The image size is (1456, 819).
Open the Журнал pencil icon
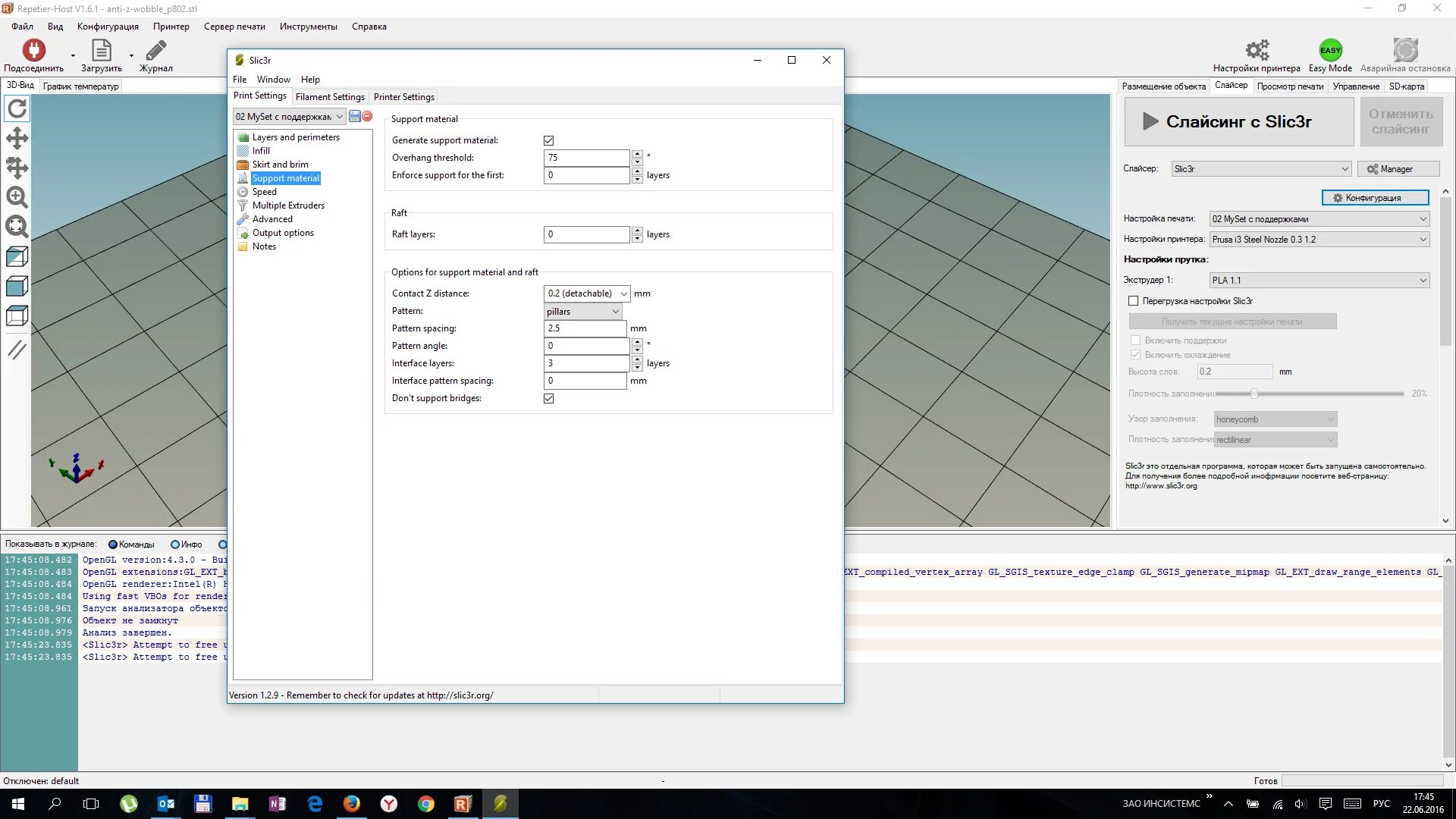pos(156,51)
